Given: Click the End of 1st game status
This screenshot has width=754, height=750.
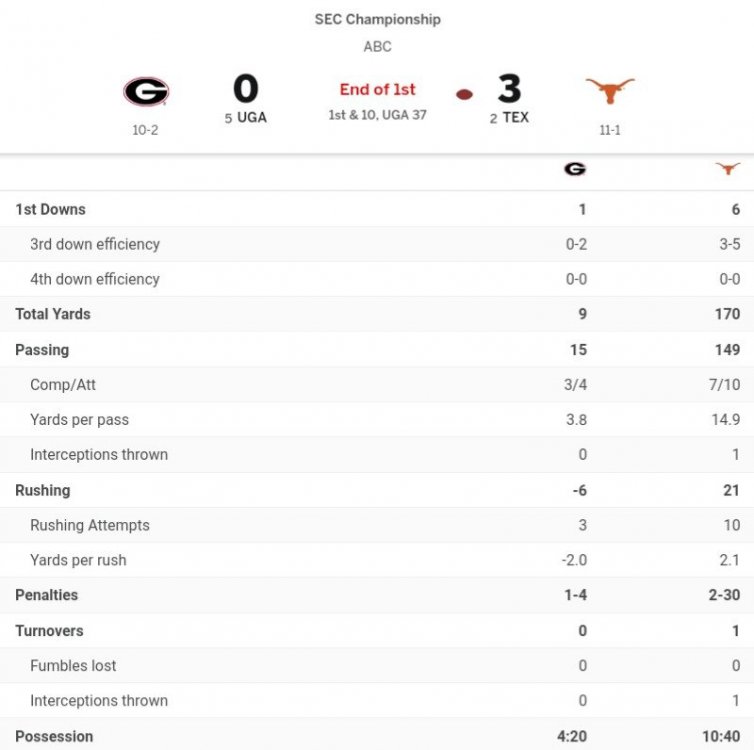Looking at the screenshot, I should (377, 89).
